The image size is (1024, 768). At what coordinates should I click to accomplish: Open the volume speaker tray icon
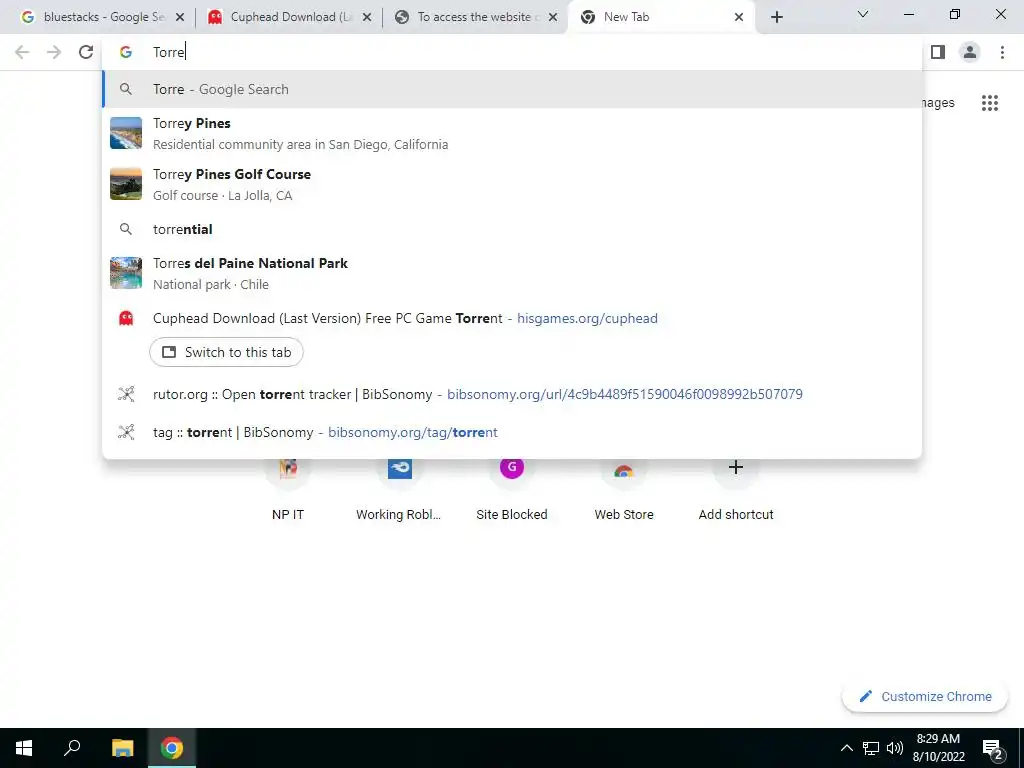895,748
